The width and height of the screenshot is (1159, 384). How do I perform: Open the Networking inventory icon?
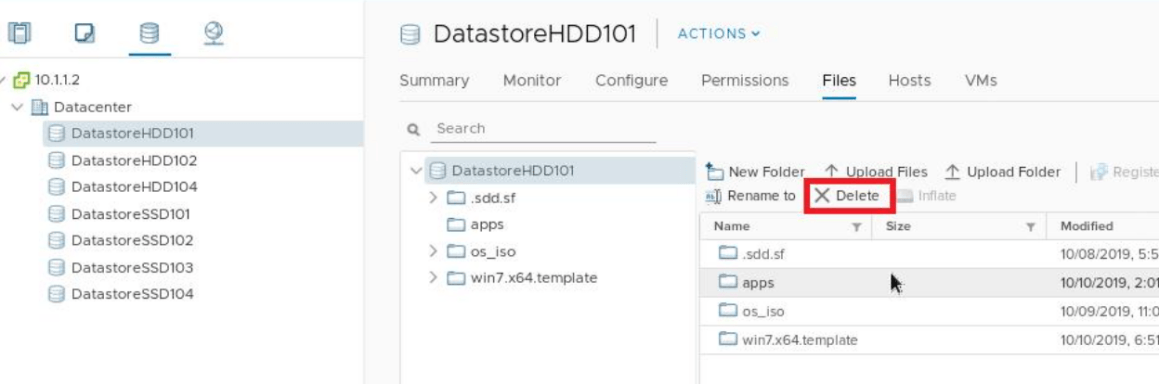pos(214,32)
